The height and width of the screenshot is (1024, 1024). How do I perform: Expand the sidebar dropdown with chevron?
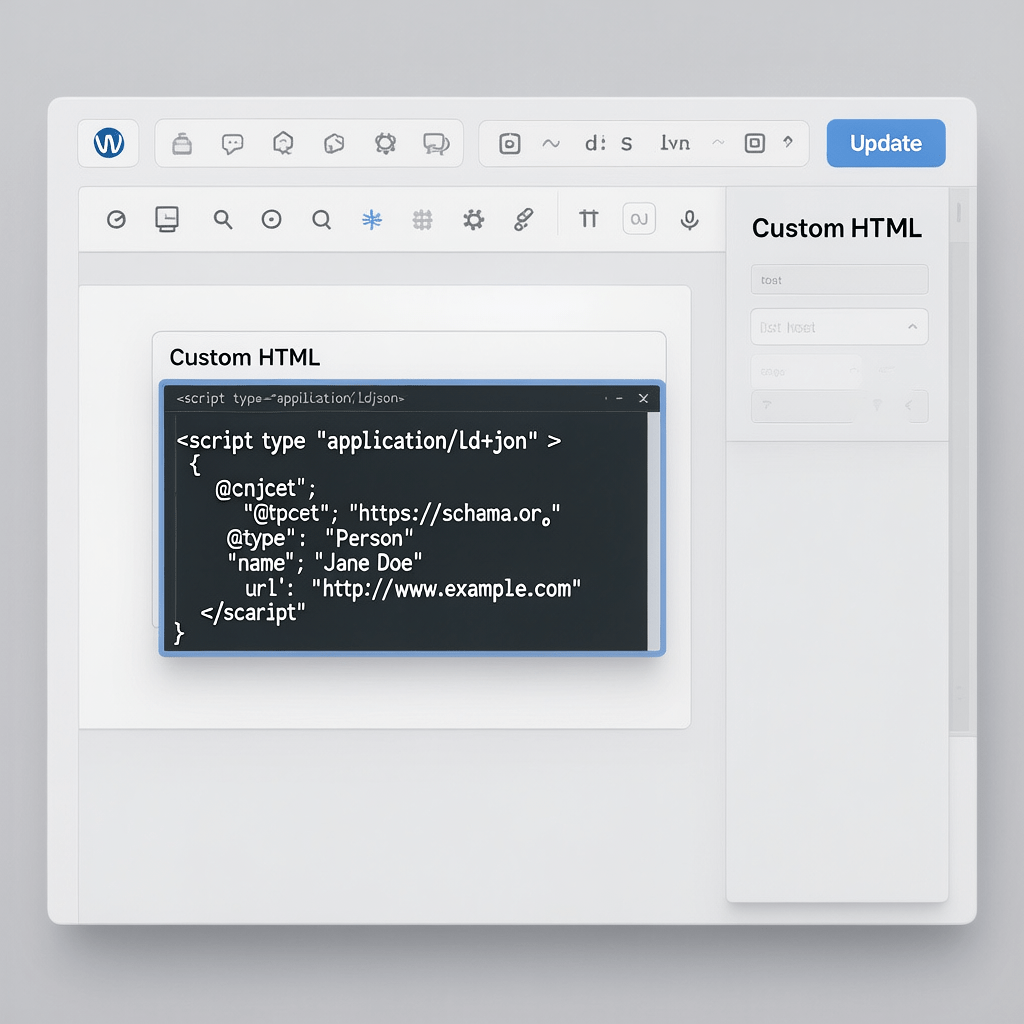point(839,327)
